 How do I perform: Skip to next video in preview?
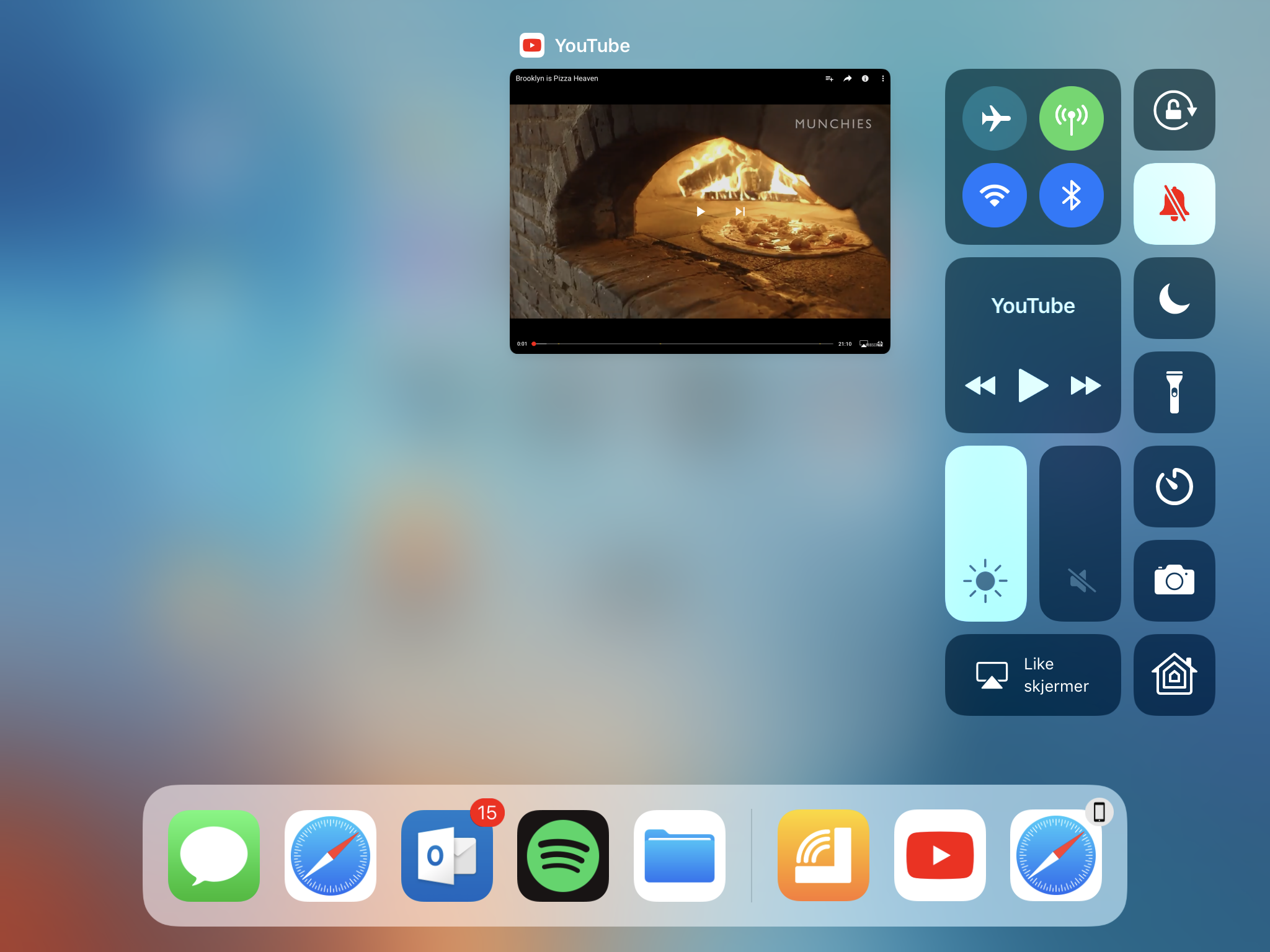click(740, 211)
